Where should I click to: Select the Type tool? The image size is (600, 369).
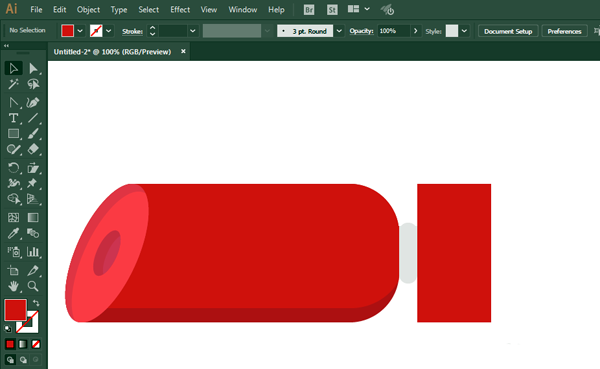tap(13, 118)
